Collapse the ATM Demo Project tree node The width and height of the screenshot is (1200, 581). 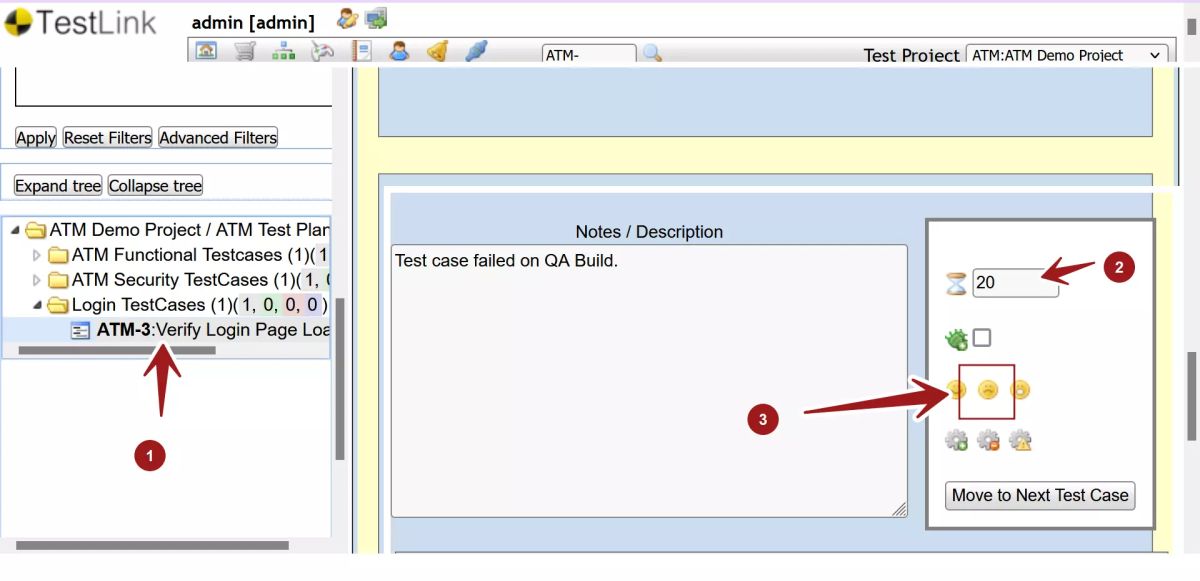click(15, 231)
